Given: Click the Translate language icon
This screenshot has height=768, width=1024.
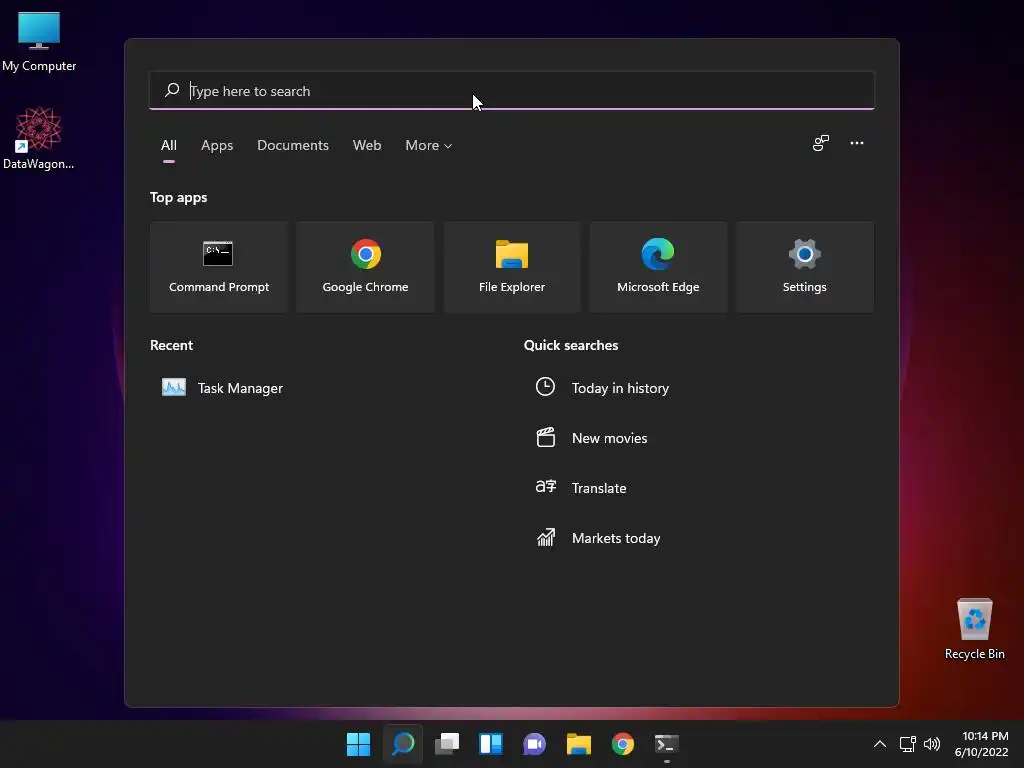Looking at the screenshot, I should click(x=545, y=487).
